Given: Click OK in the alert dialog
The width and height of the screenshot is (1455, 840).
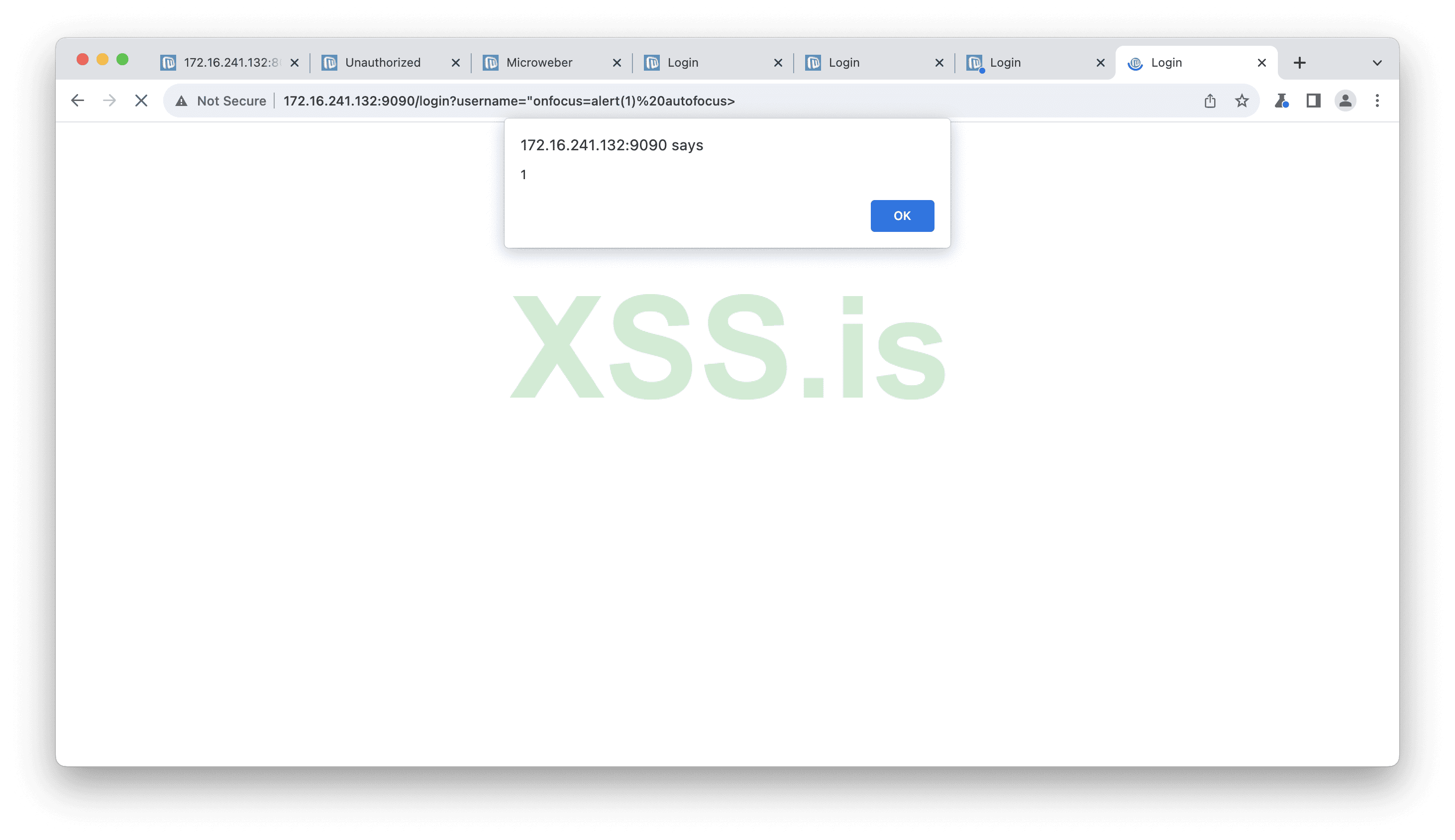Looking at the screenshot, I should 902,216.
